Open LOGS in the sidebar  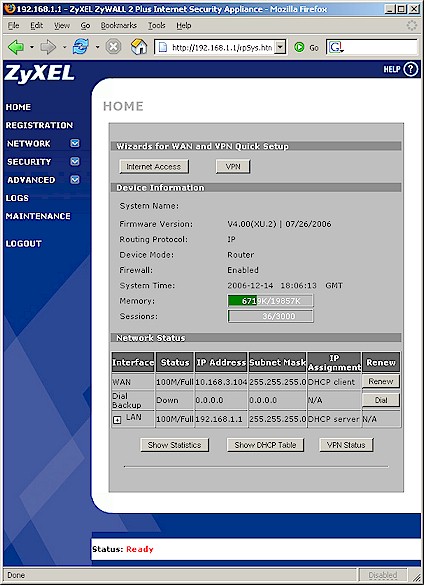[17, 198]
